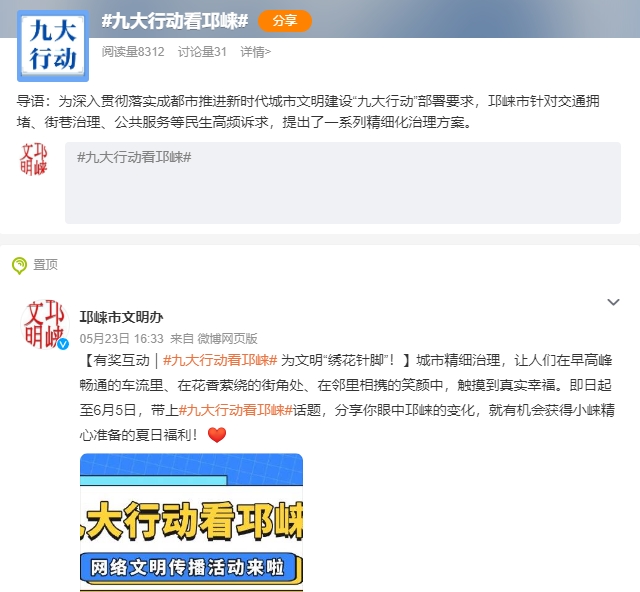Open 邛崃市文明办 profile avatar in post
This screenshot has width=640, height=592.
tap(44, 325)
